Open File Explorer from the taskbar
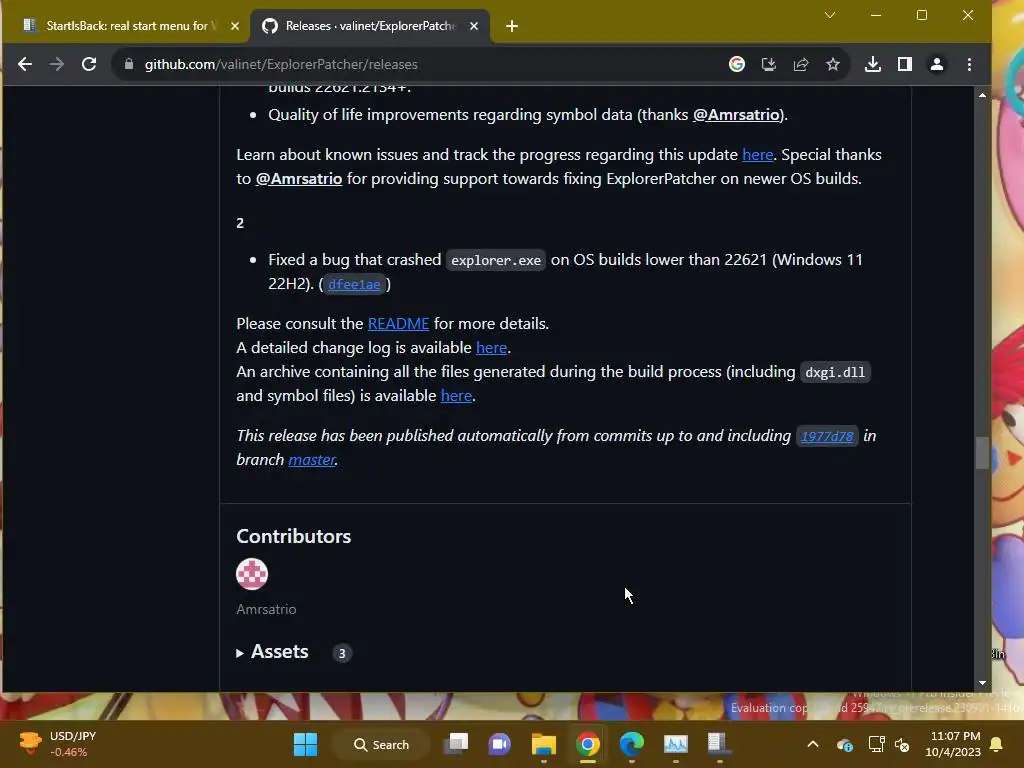The image size is (1024, 768). [x=543, y=744]
